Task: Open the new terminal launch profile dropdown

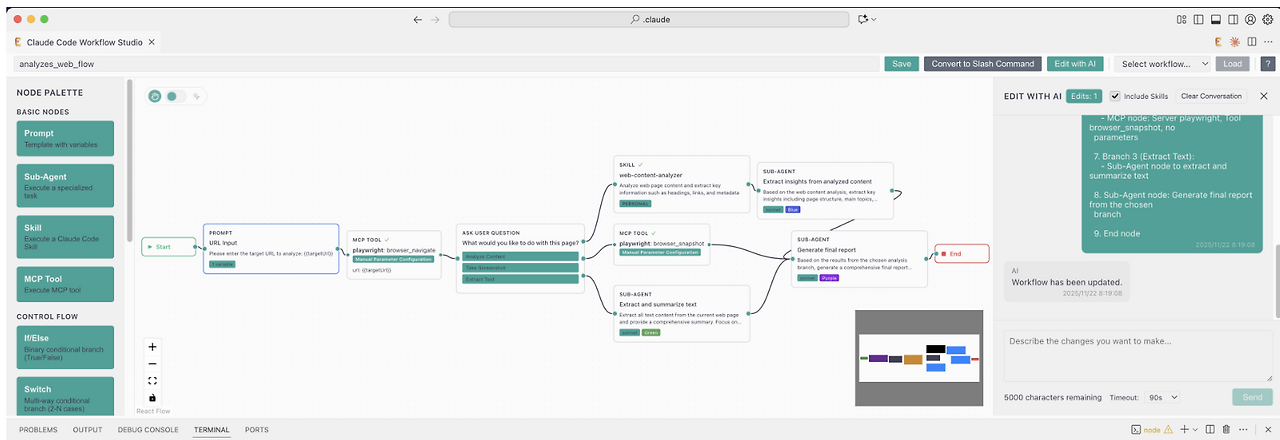Action: pos(1195,429)
